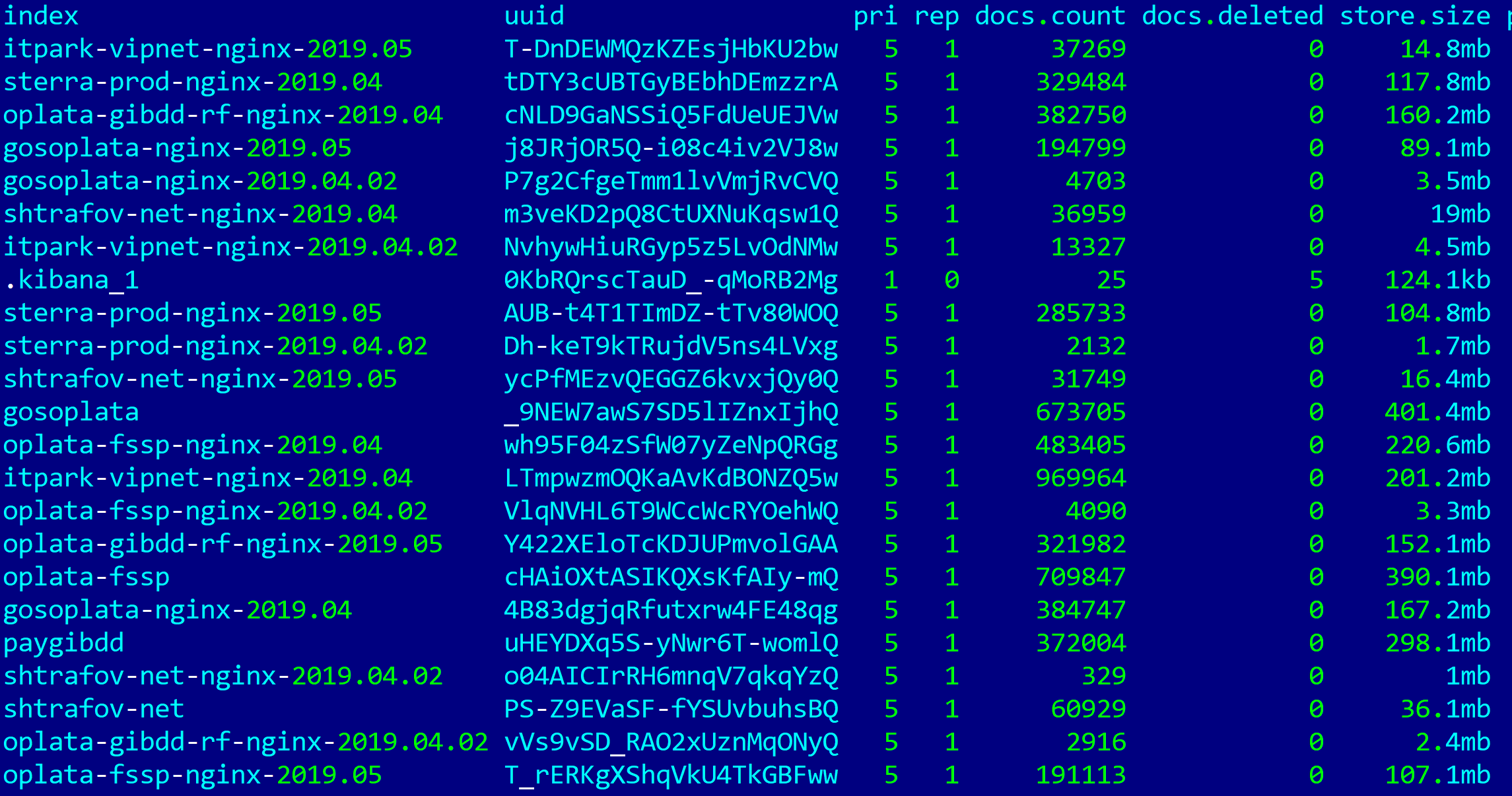Viewport: 1512px width, 796px height.
Task: Select index name sterra-prod-nginx-2019.04
Action: [x=193, y=82]
